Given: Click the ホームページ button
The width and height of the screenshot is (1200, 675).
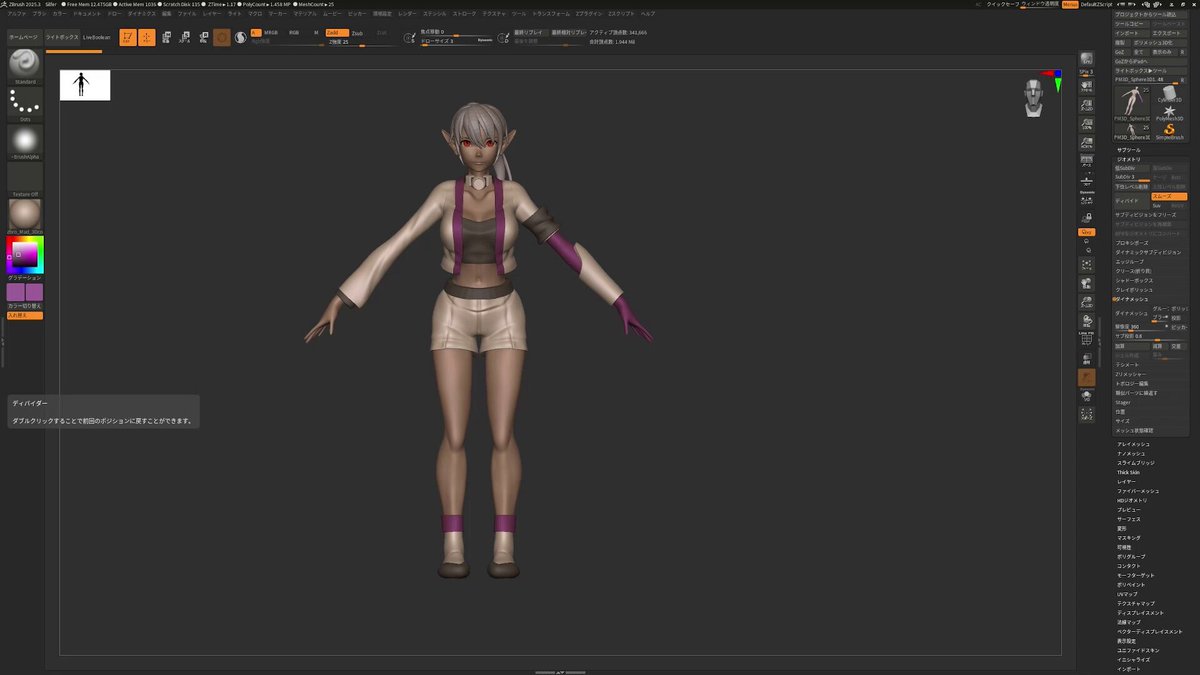Looking at the screenshot, I should [x=23, y=37].
